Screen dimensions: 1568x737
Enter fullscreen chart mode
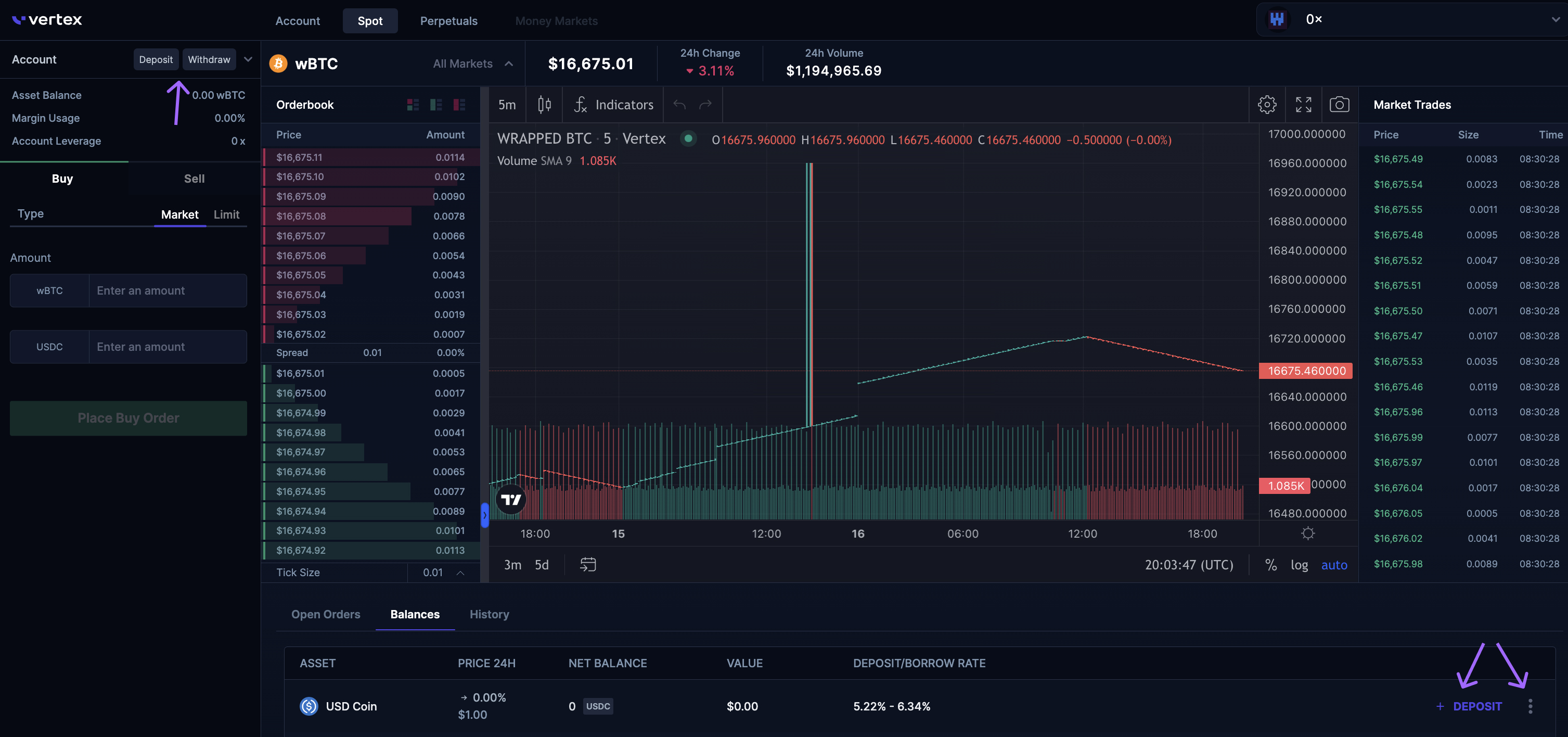click(x=1303, y=105)
